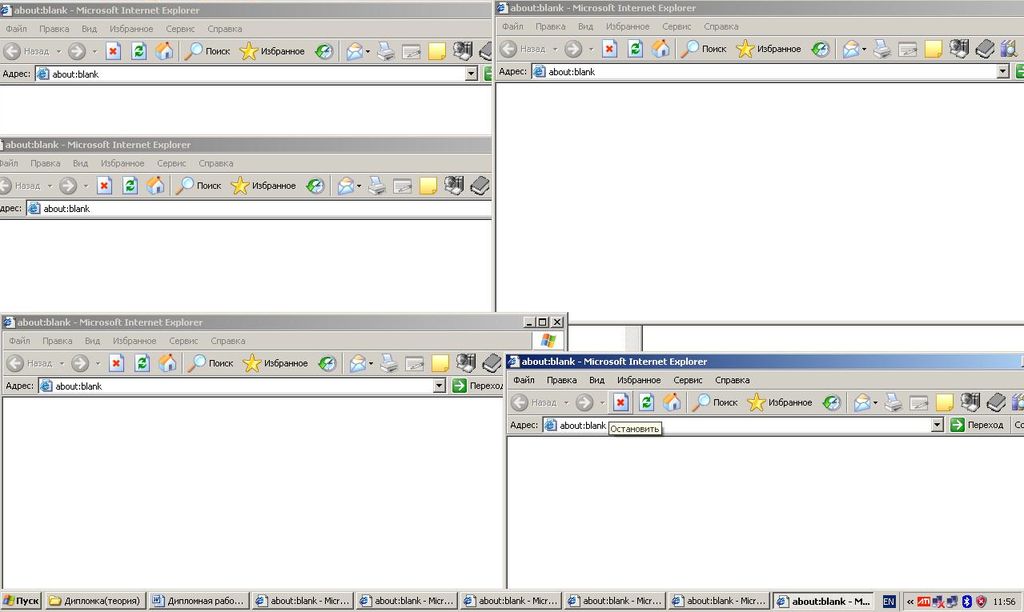This screenshot has width=1024, height=612.
Task: Click the yellow Discuss note icon in active window
Action: tap(944, 402)
